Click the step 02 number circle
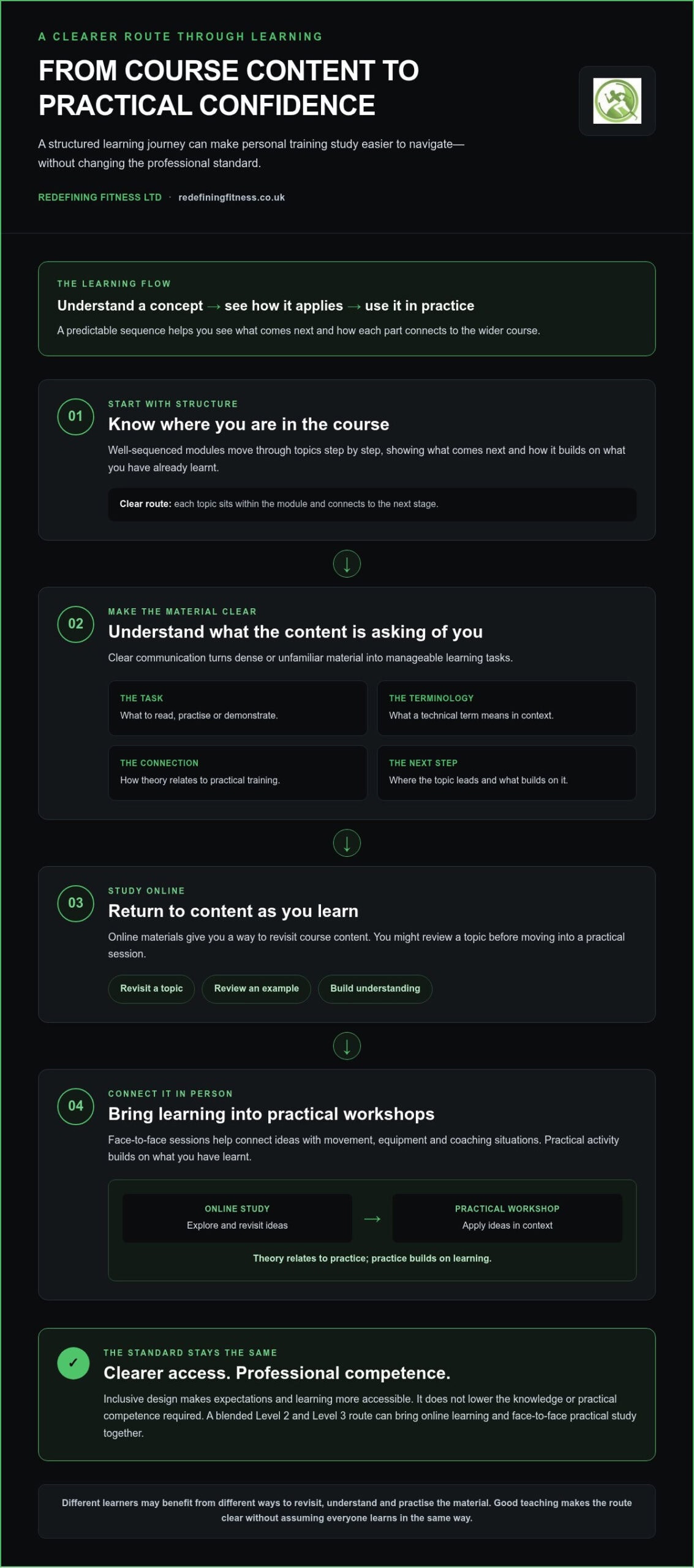 pyautogui.click(x=75, y=624)
